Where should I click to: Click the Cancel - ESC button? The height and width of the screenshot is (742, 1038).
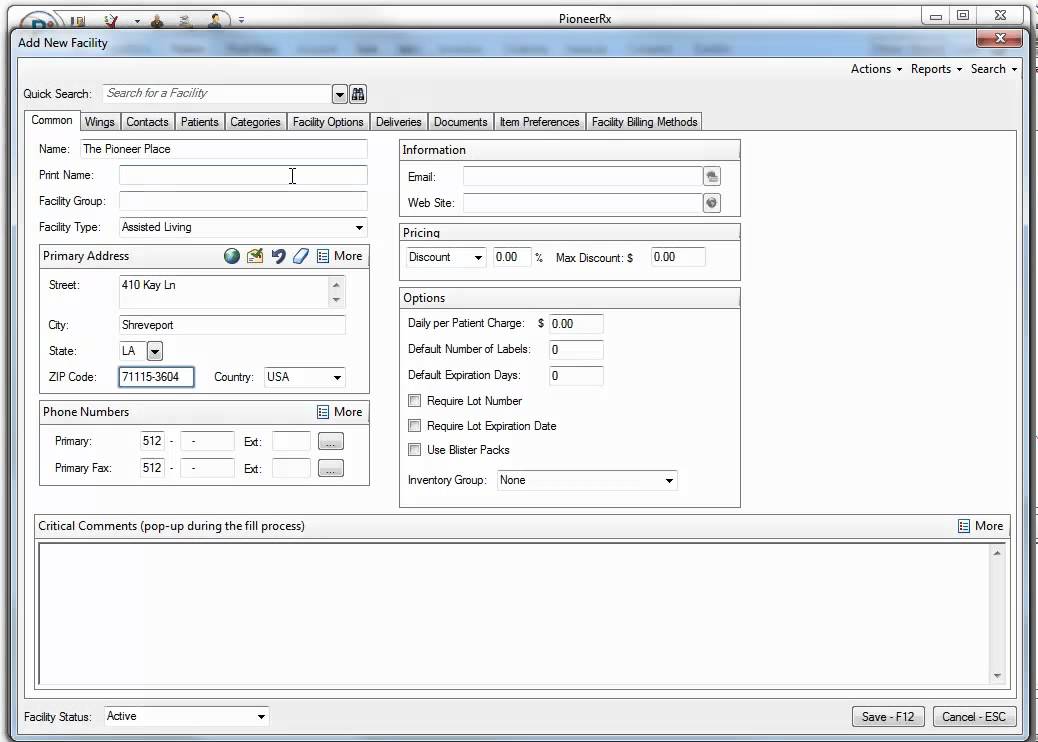click(x=974, y=716)
